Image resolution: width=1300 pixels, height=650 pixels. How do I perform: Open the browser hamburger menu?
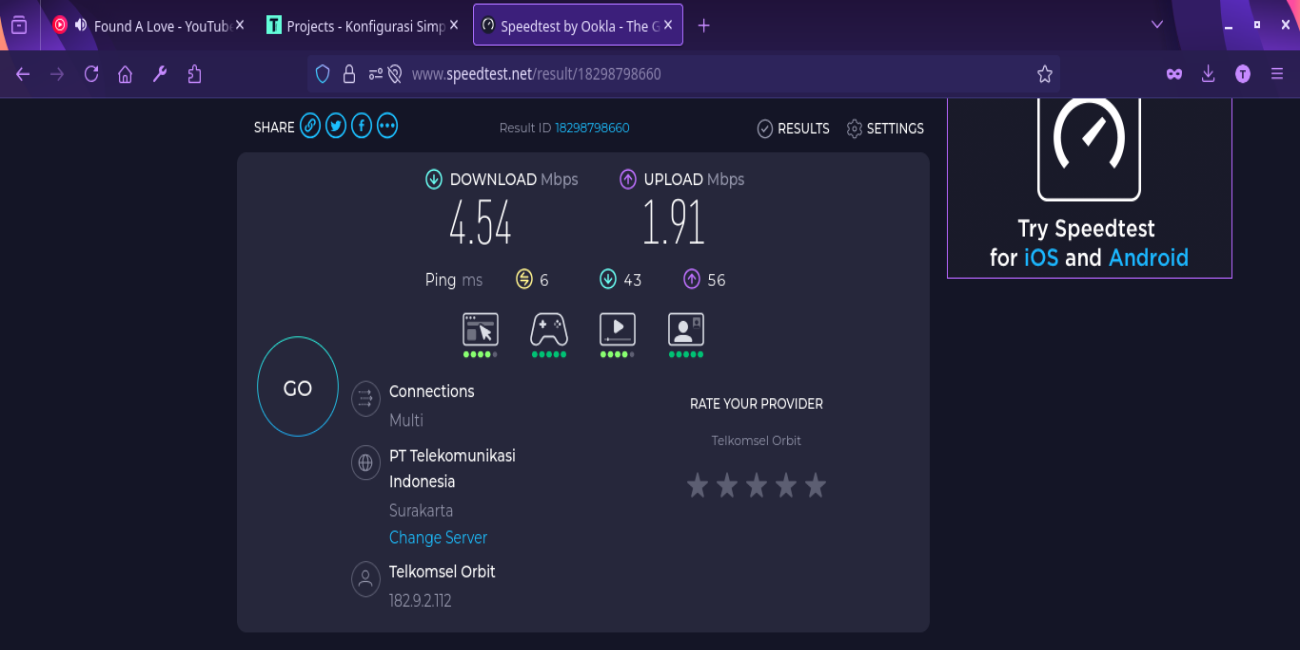[x=1277, y=74]
